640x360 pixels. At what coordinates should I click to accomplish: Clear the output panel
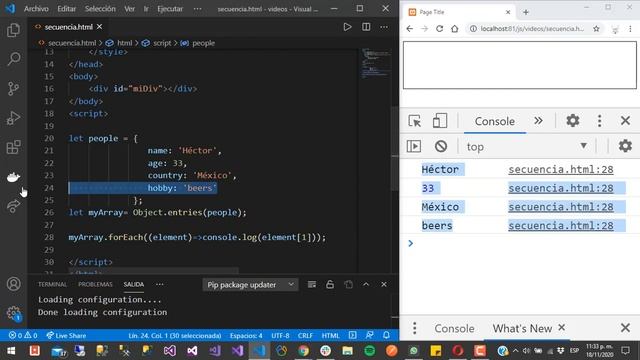(312, 284)
